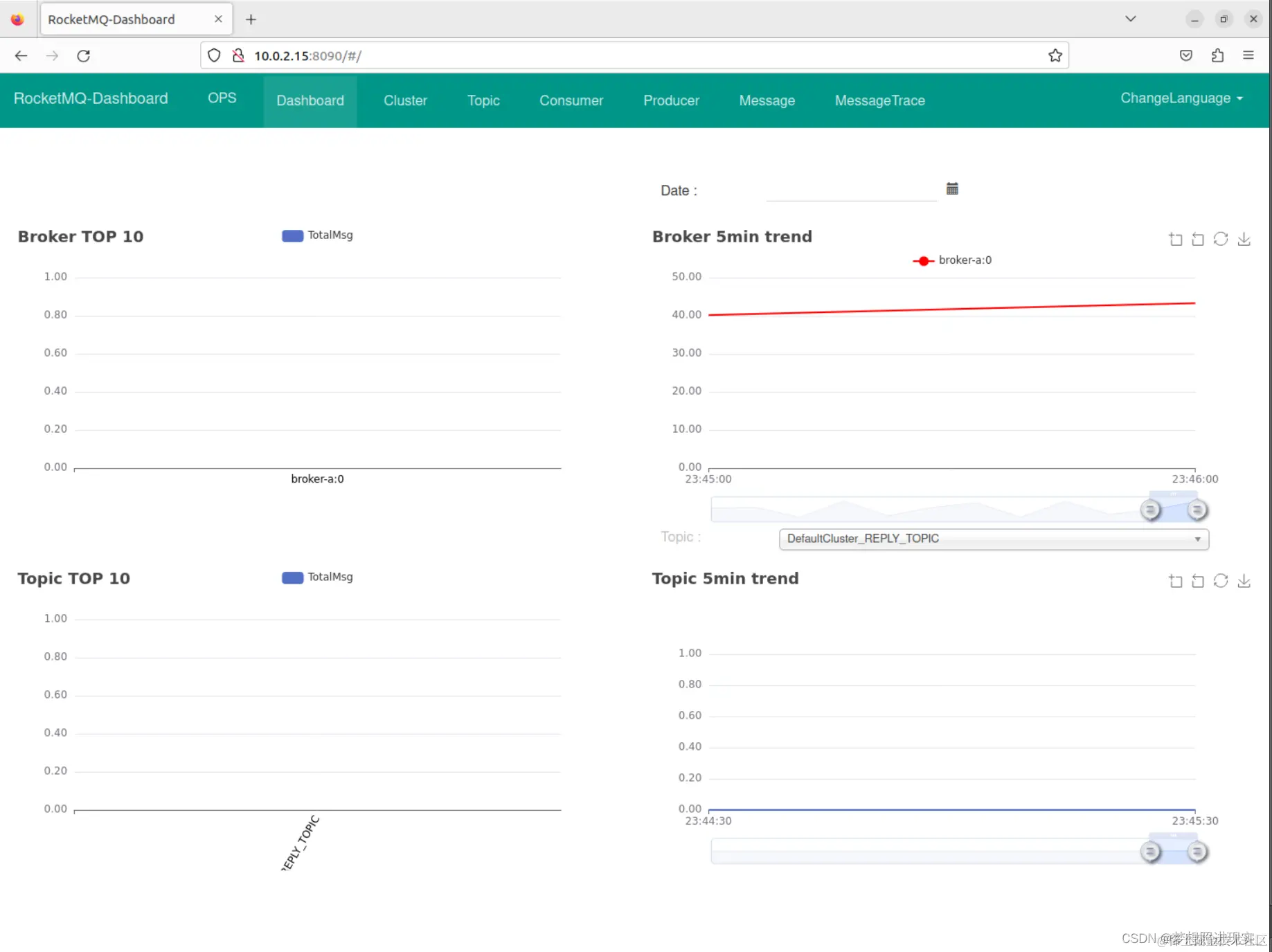Click Topic 5min trend zoom icon
This screenshot has height=952, width=1272.
tap(1175, 581)
